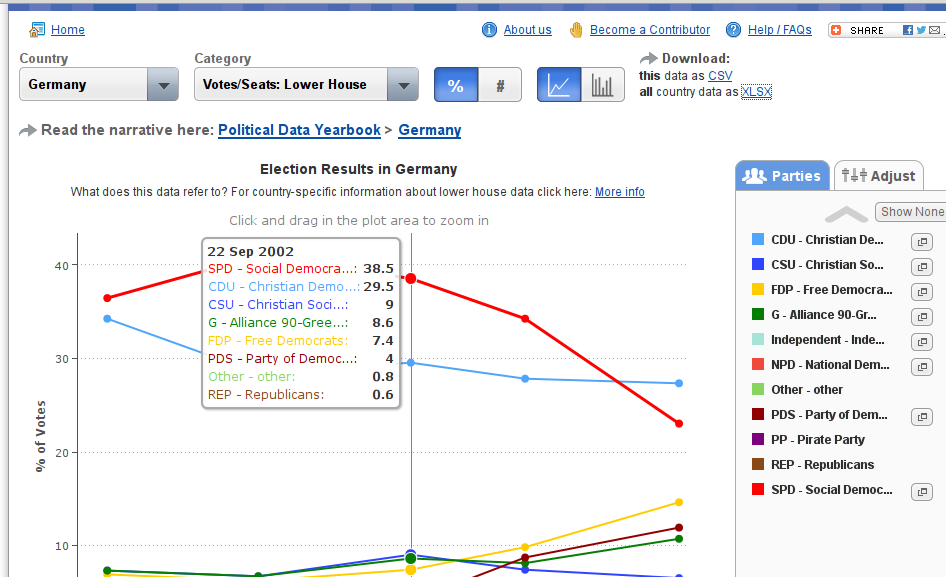The width and height of the screenshot is (946, 577).
Task: Click the pale teal Independent color swatch
Action: pyautogui.click(x=758, y=340)
